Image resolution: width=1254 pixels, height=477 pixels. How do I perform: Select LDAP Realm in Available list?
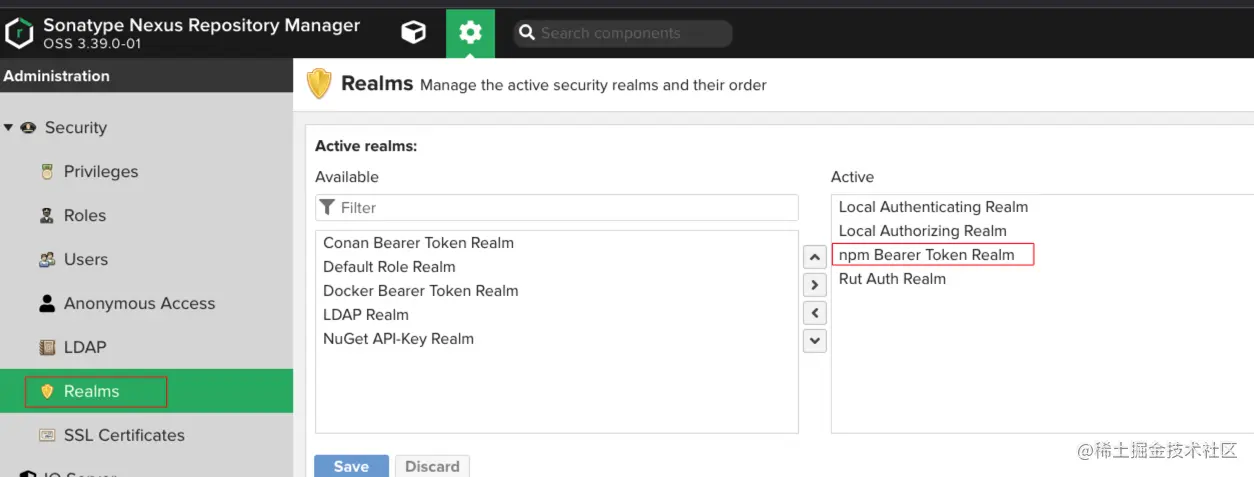tap(557, 315)
